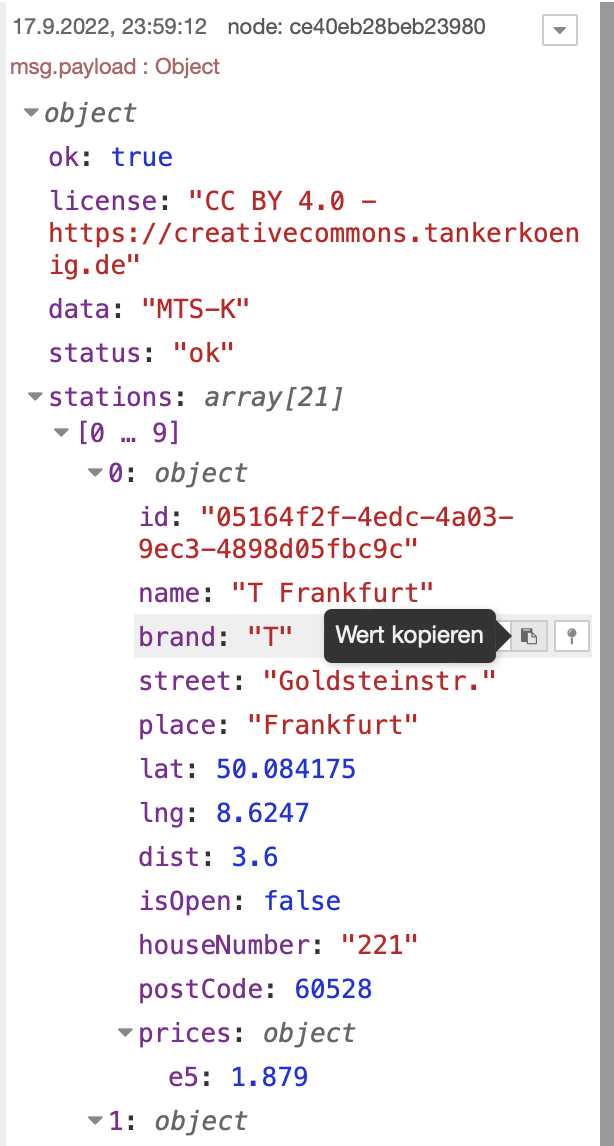Click the timestamp 17.9.2022, 23:59:12
This screenshot has height=1146, width=614.
click(x=110, y=27)
